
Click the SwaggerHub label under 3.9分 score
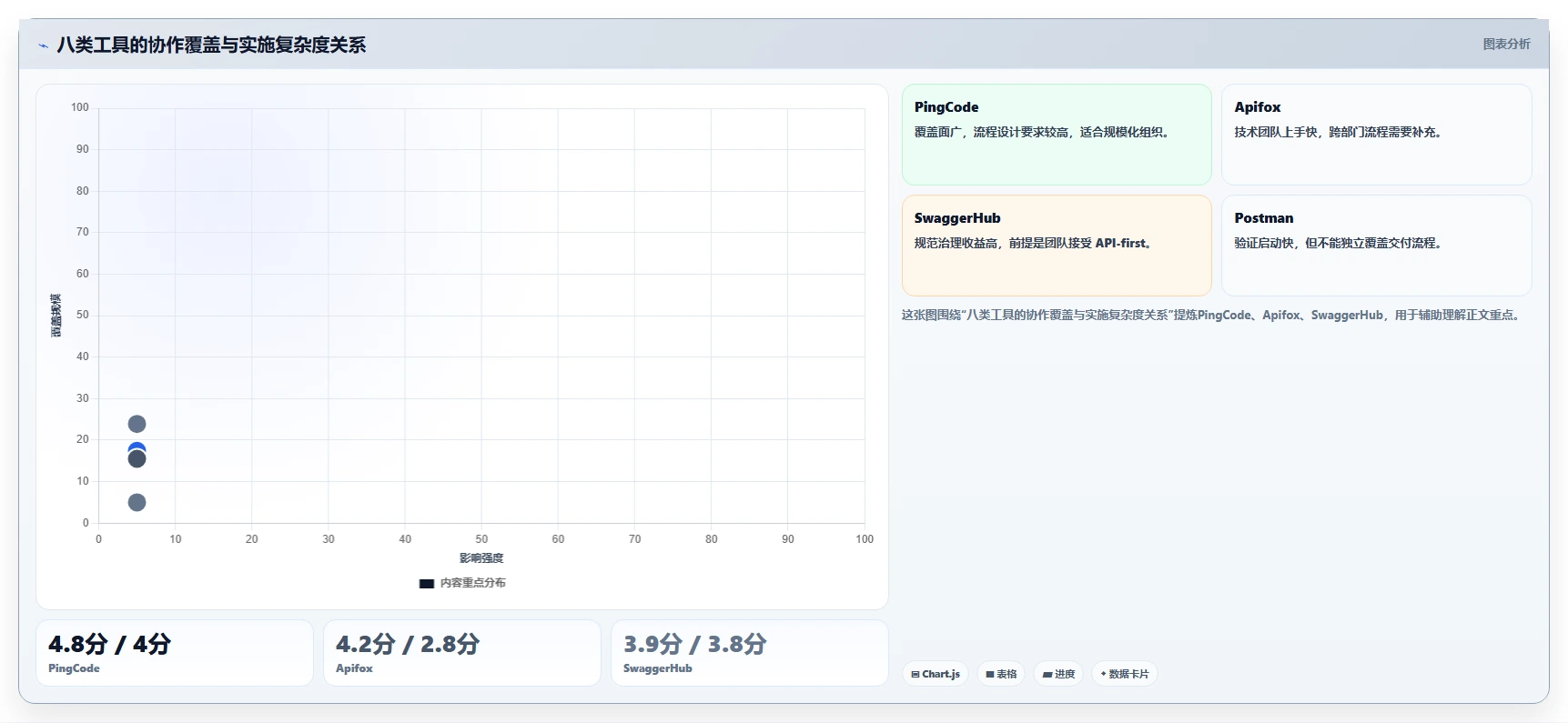pos(657,668)
